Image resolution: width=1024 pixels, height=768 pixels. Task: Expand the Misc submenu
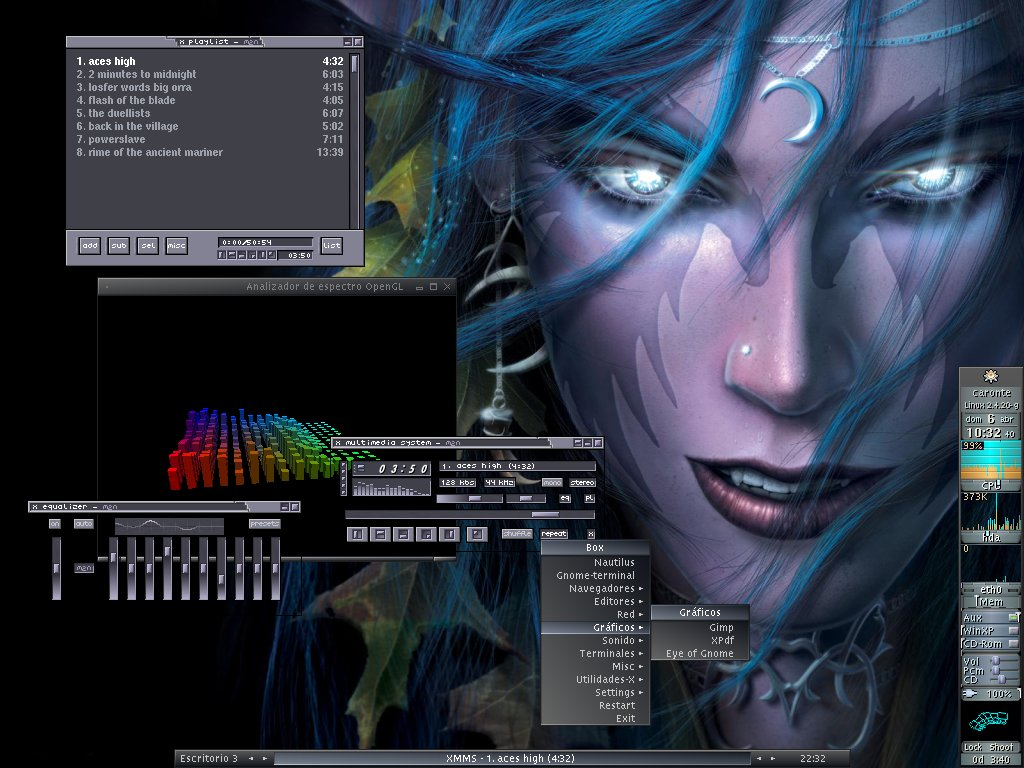coord(595,667)
